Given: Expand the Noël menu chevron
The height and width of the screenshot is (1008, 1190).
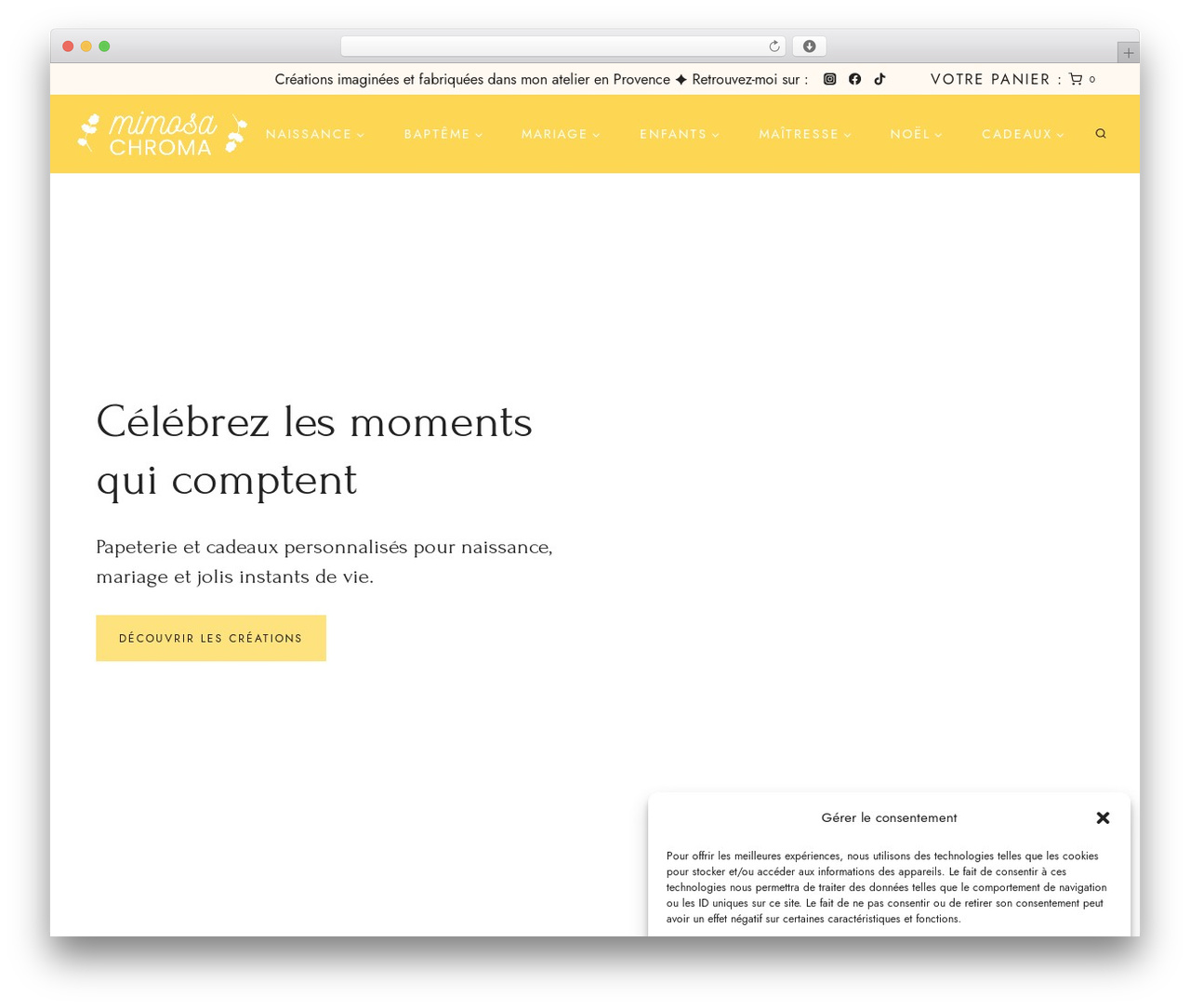Looking at the screenshot, I should [938, 135].
